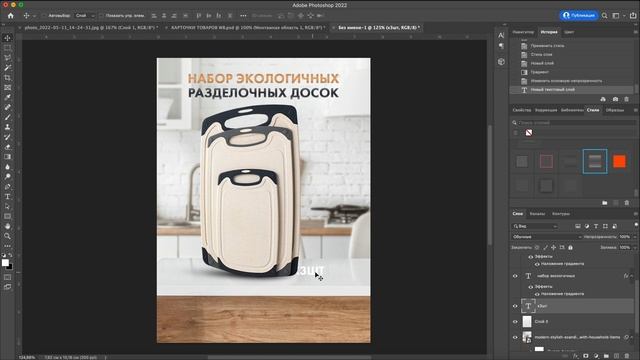Select the Dodge tool
The image size is (640, 360).
click(7, 176)
